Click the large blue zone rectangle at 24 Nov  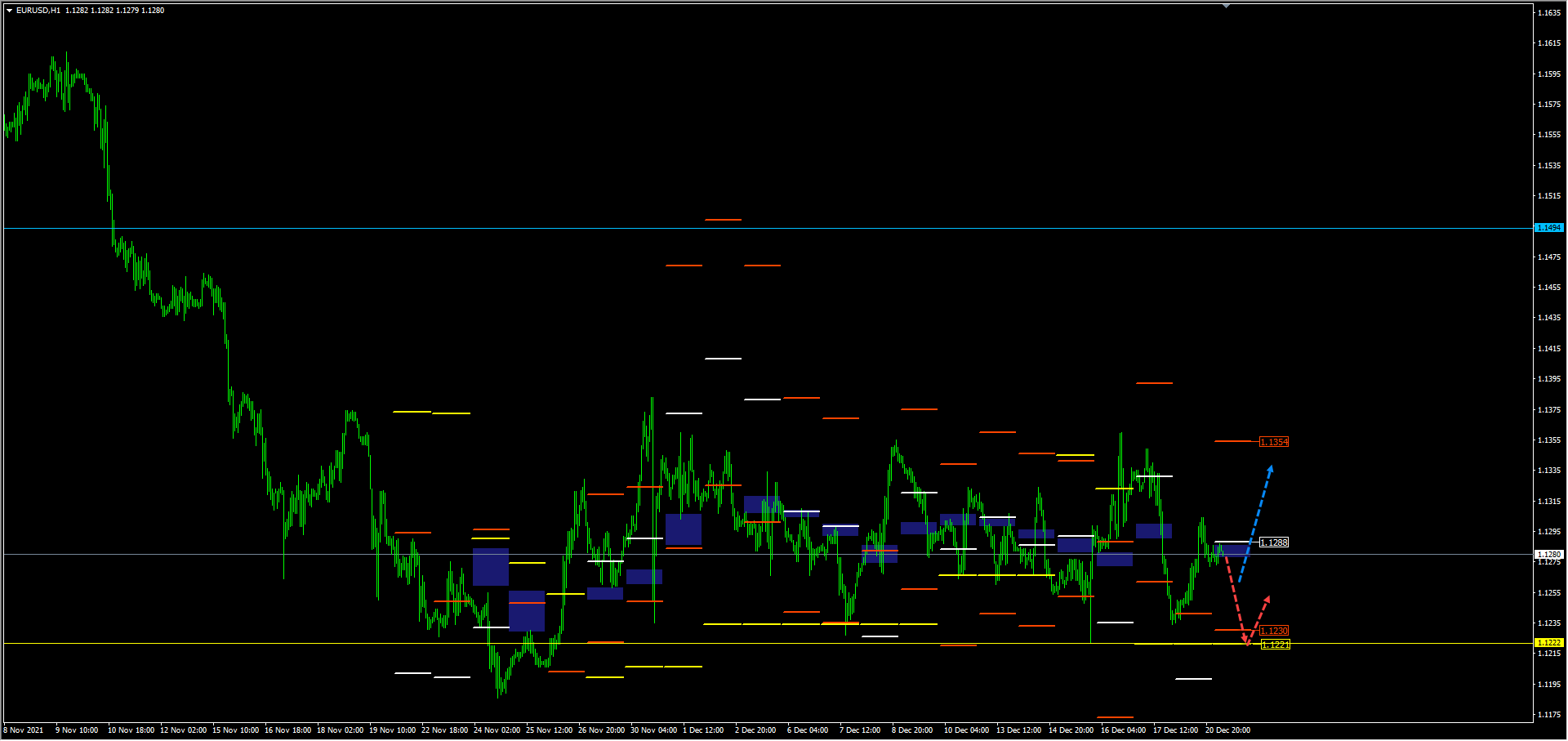tap(491, 567)
